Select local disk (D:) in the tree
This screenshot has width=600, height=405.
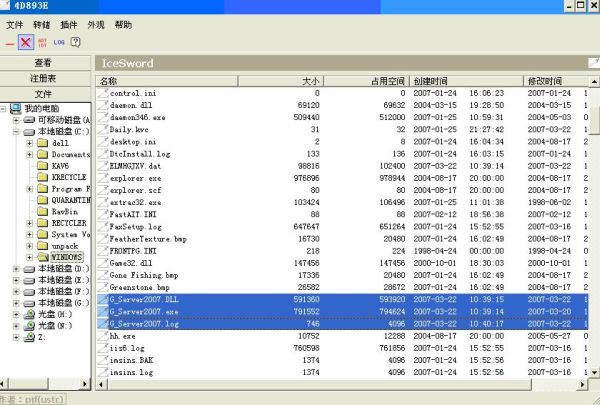(64, 269)
